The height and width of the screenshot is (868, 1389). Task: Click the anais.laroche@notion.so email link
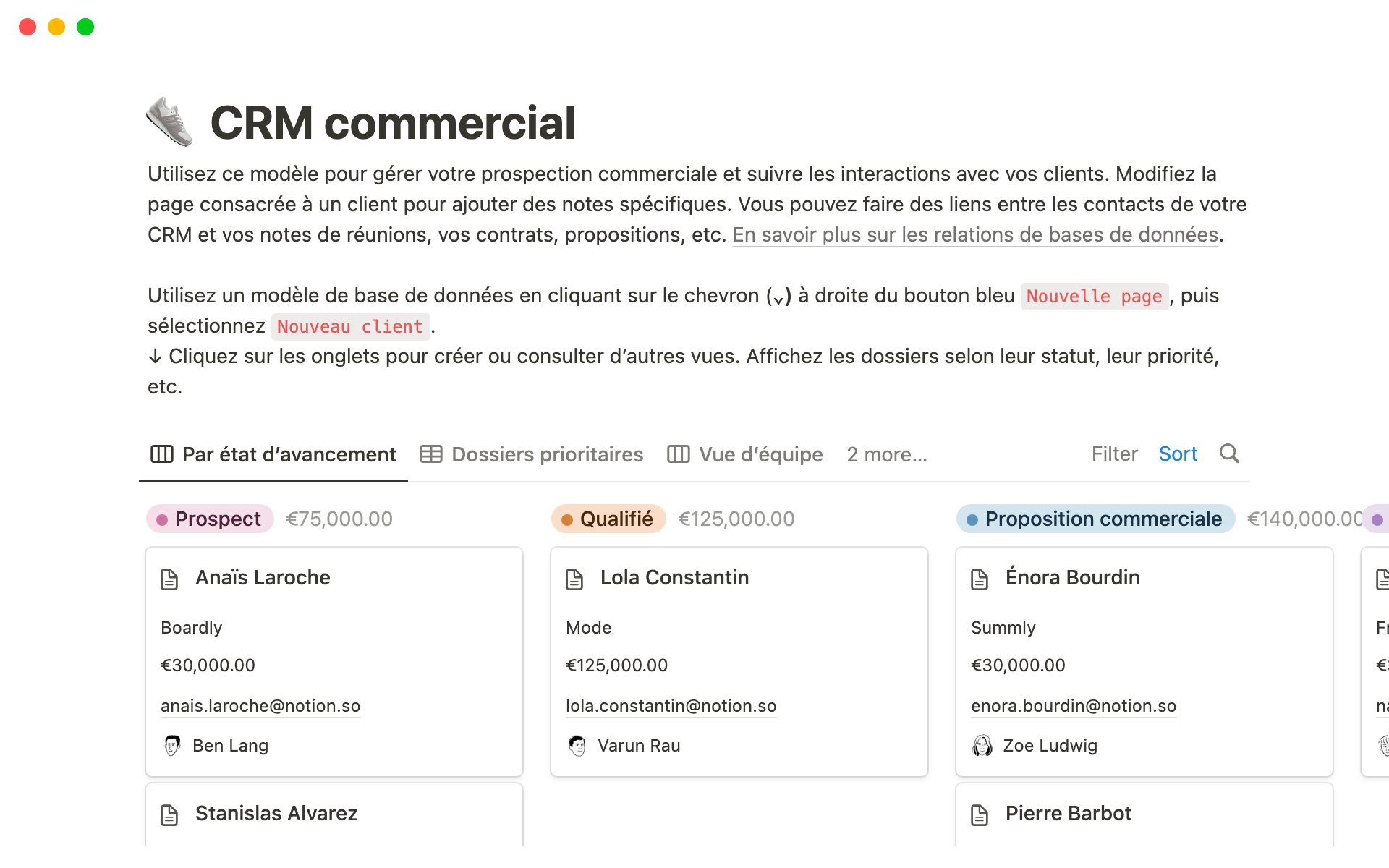click(260, 706)
